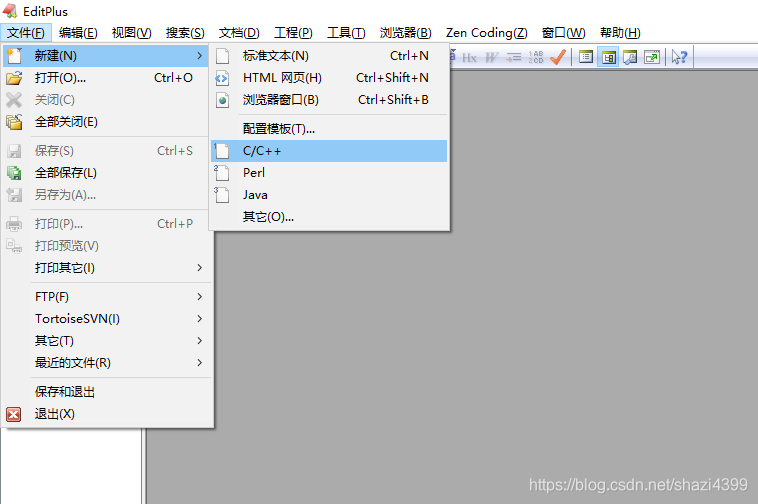This screenshot has height=504, width=758.
Task: Select Java template in New submenu
Action: [329, 195]
